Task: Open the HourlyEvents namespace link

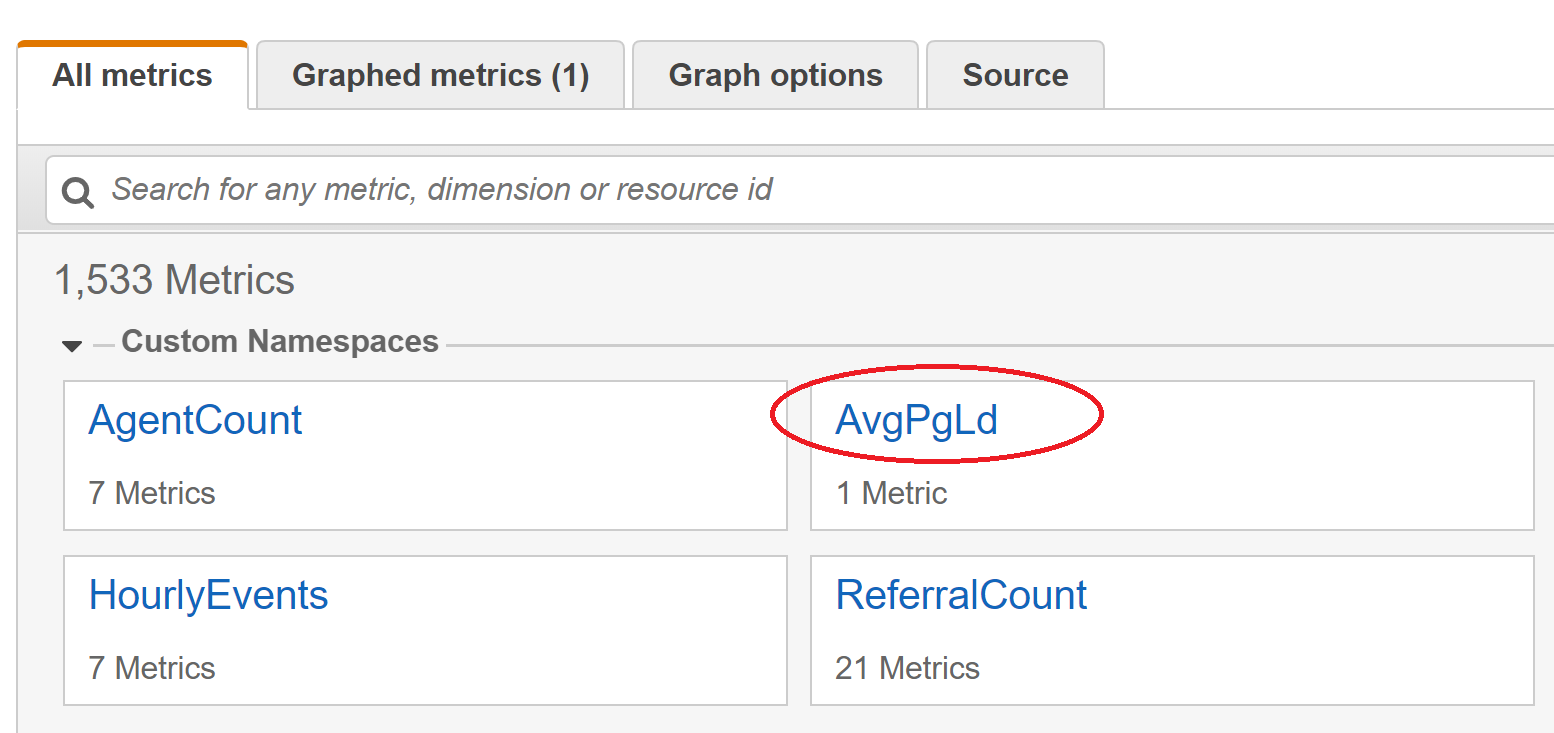Action: point(208,595)
